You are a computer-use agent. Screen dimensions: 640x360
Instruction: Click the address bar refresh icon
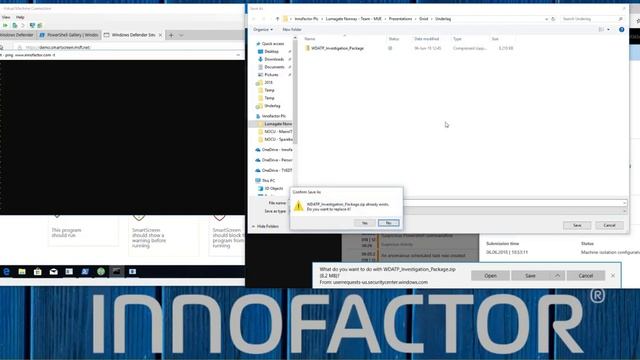pos(553,19)
